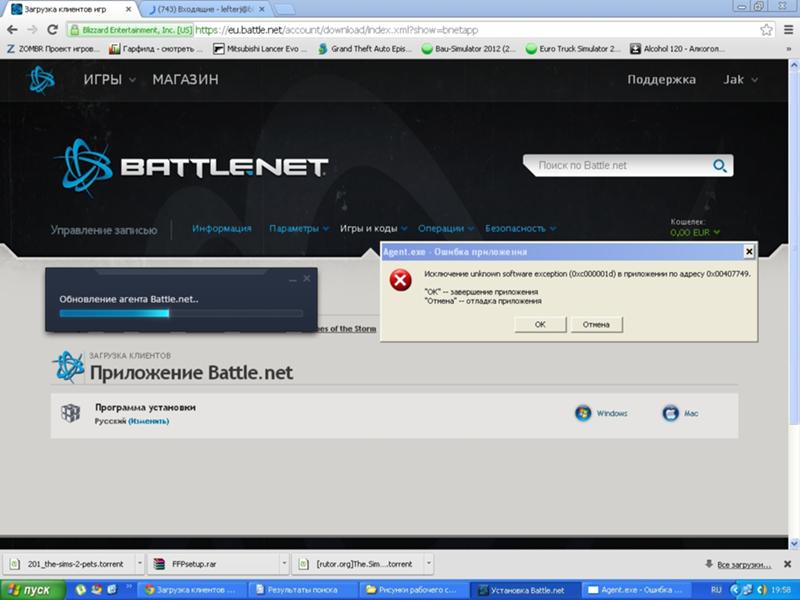Click the Windows download link text
This screenshot has height=600, width=800.
point(612,413)
